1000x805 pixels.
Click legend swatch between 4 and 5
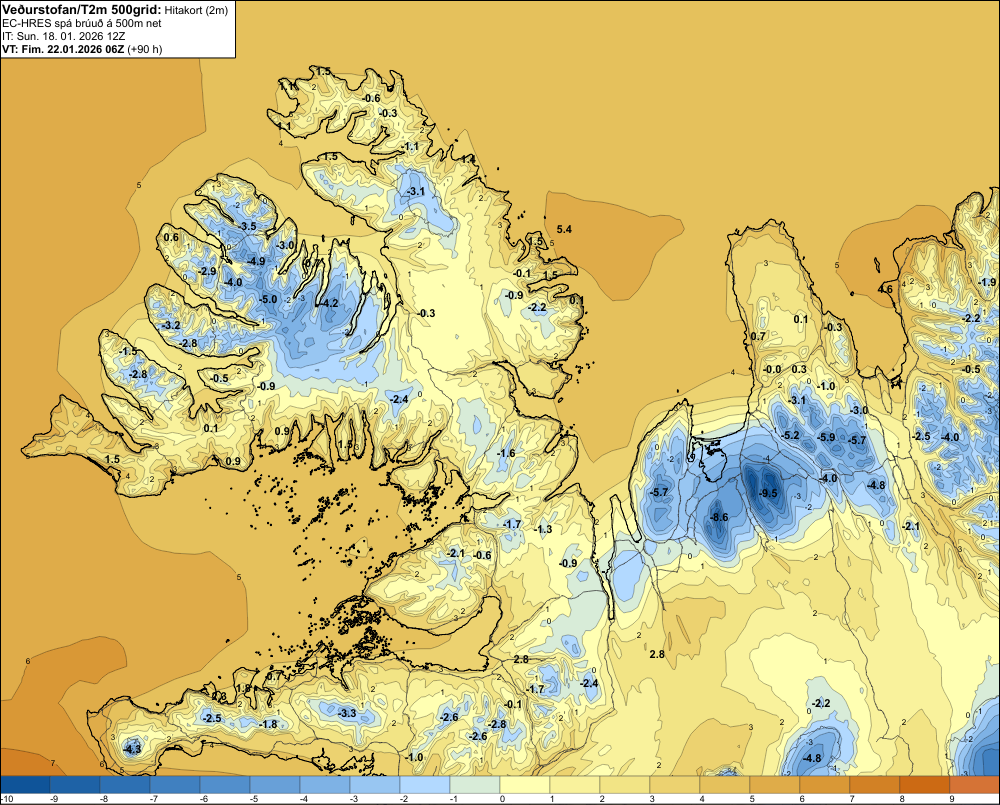[x=725, y=785]
